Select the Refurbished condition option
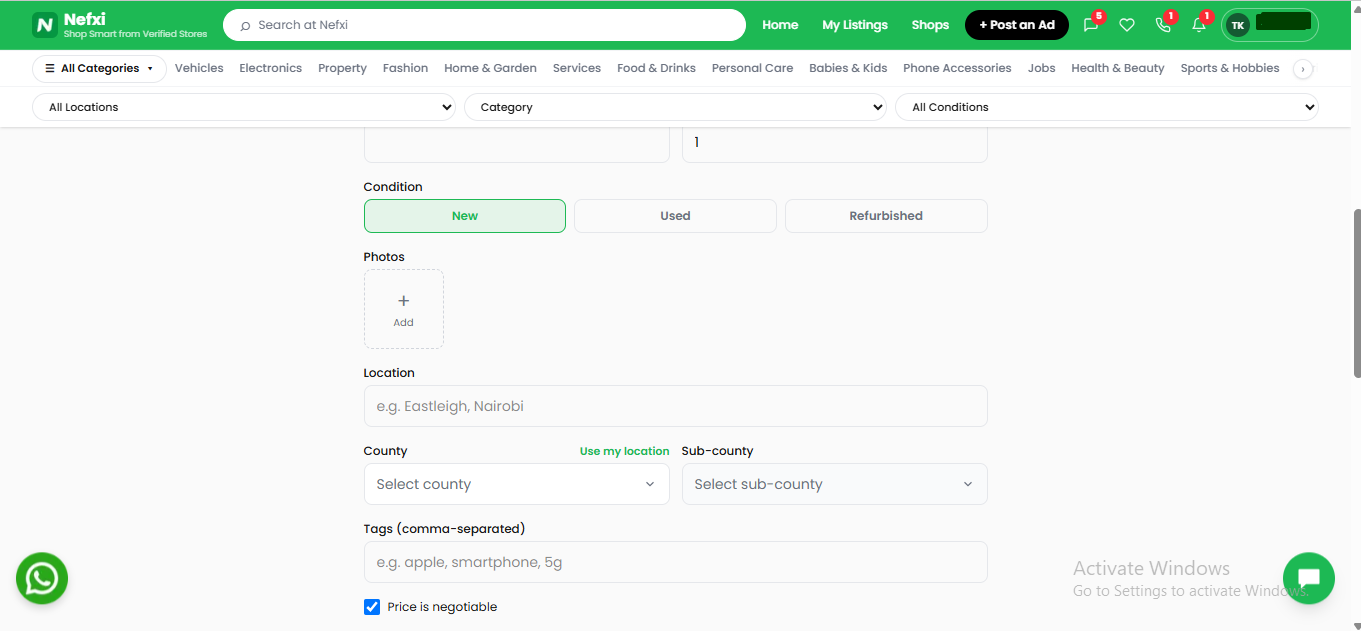Viewport: 1361px width, 631px height. [886, 216]
